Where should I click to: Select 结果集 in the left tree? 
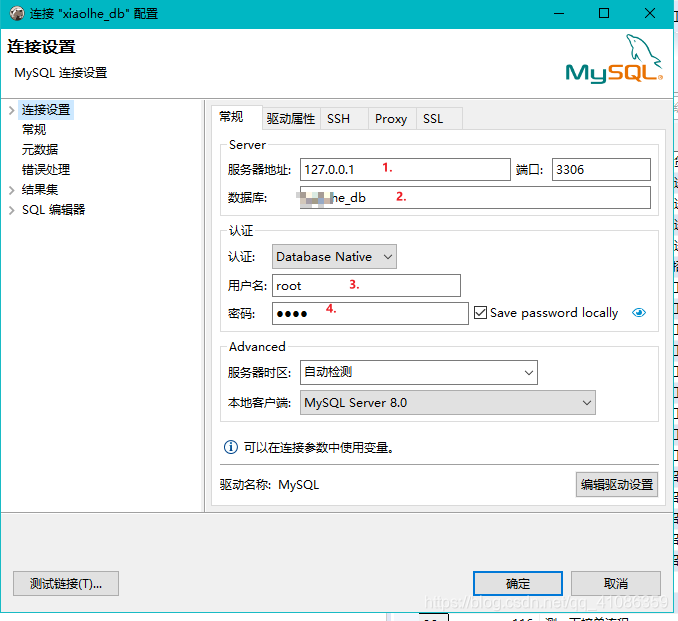[40, 190]
